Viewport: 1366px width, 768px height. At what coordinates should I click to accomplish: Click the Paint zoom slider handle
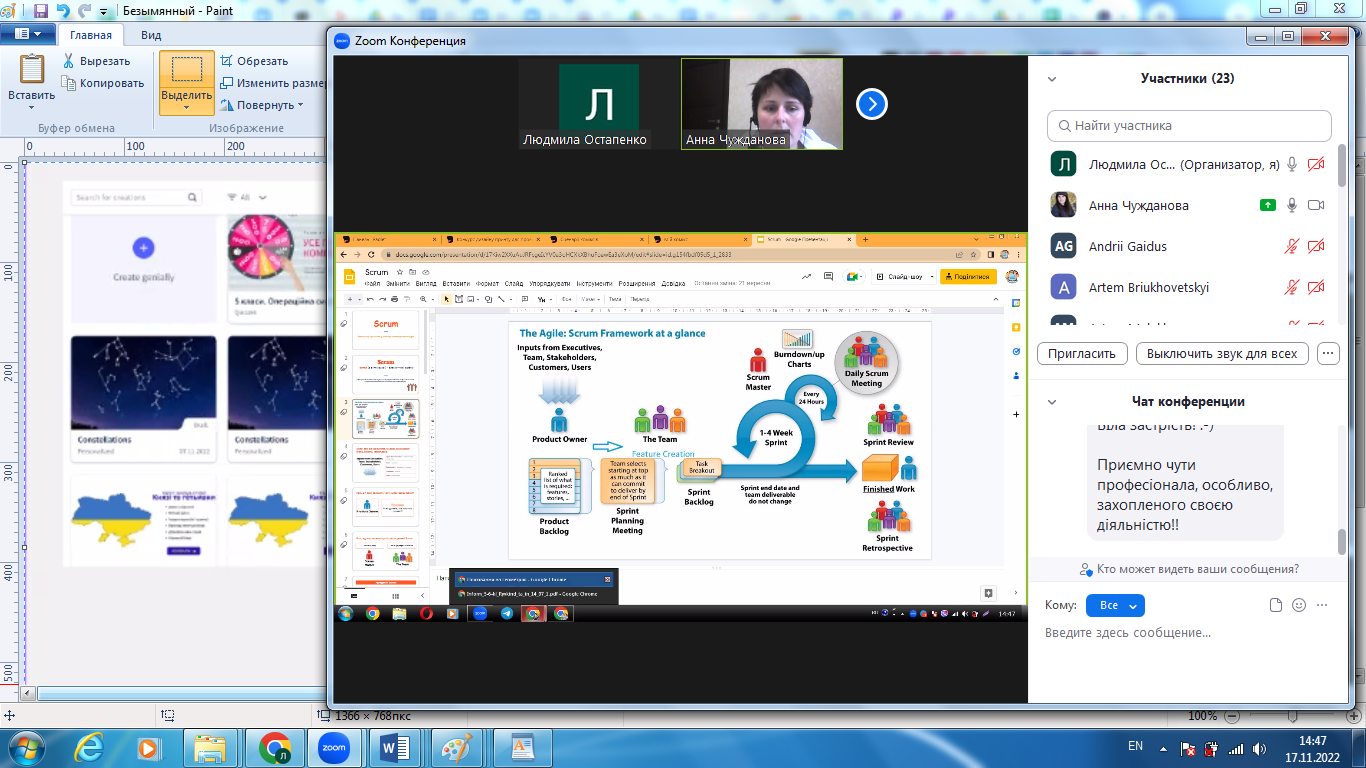point(1291,716)
